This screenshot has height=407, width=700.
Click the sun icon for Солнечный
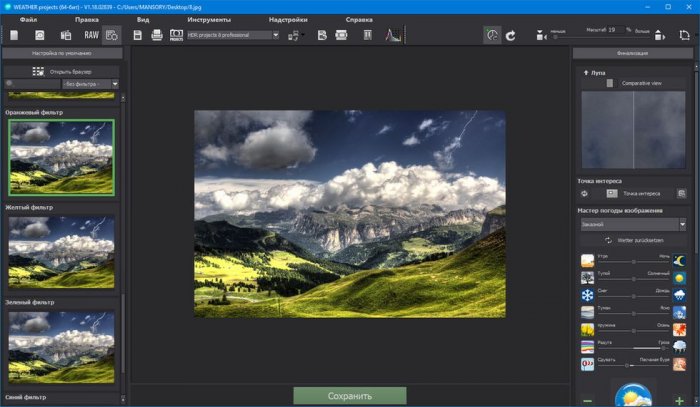pyautogui.click(x=679, y=277)
